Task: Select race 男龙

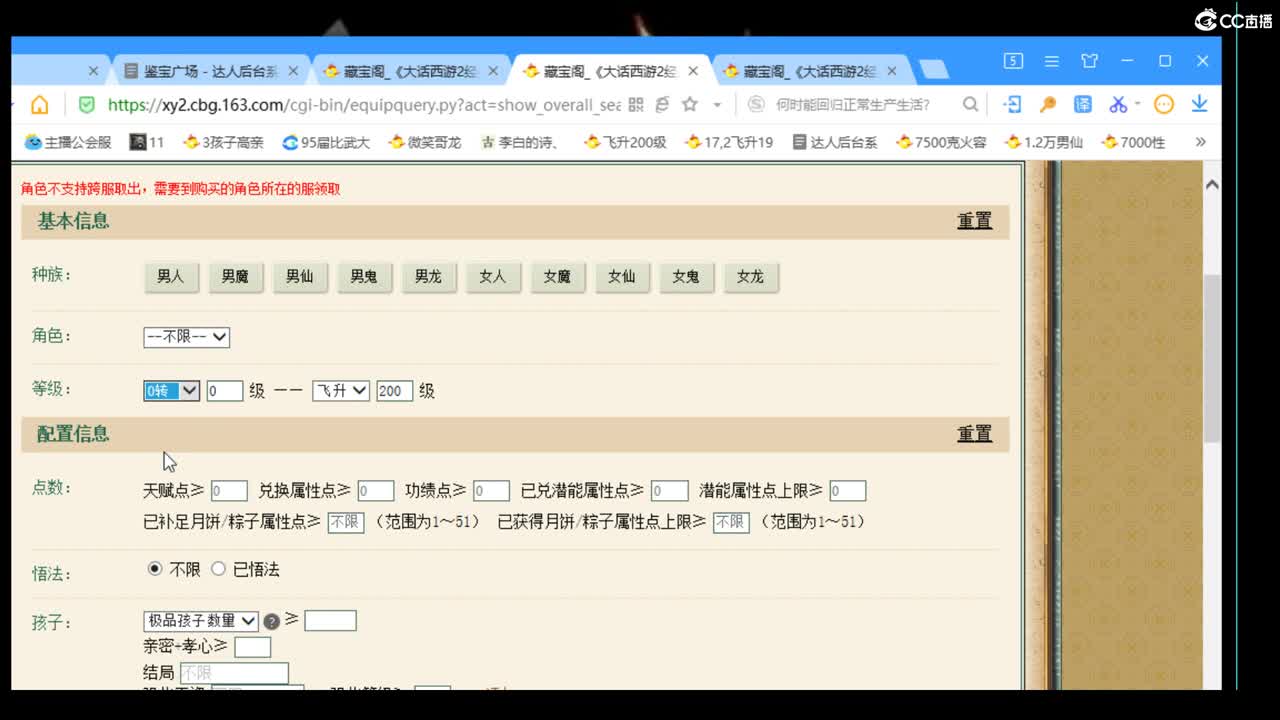Action: (x=428, y=277)
